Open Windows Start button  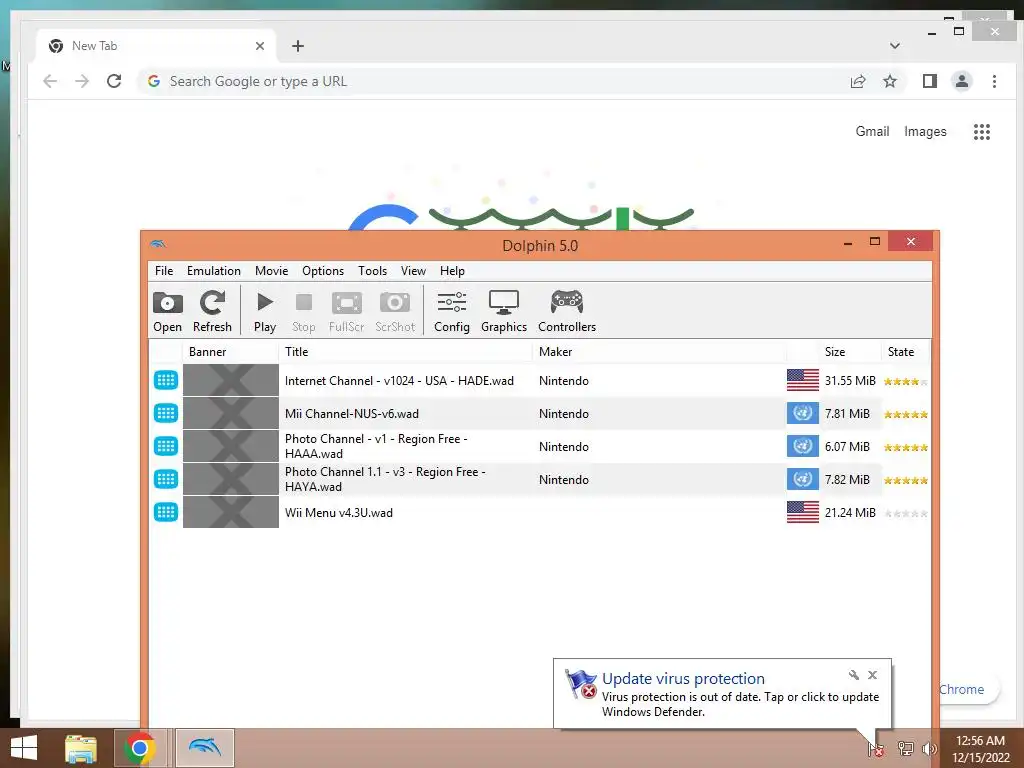tap(24, 748)
